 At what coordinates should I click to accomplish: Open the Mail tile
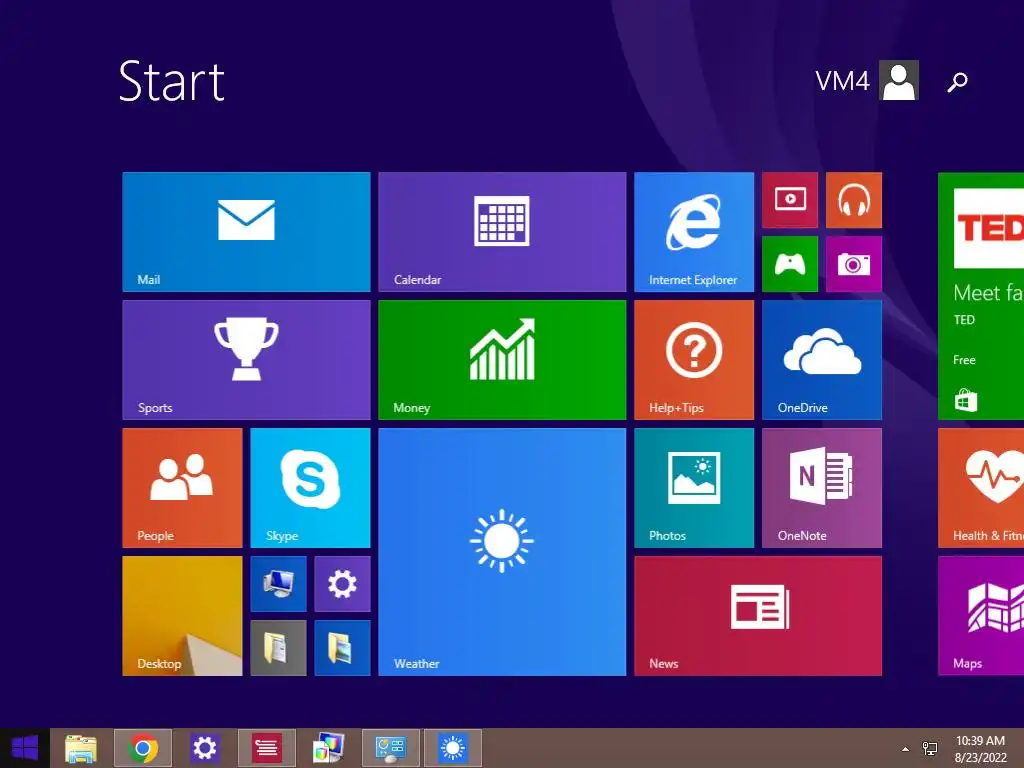(x=246, y=232)
